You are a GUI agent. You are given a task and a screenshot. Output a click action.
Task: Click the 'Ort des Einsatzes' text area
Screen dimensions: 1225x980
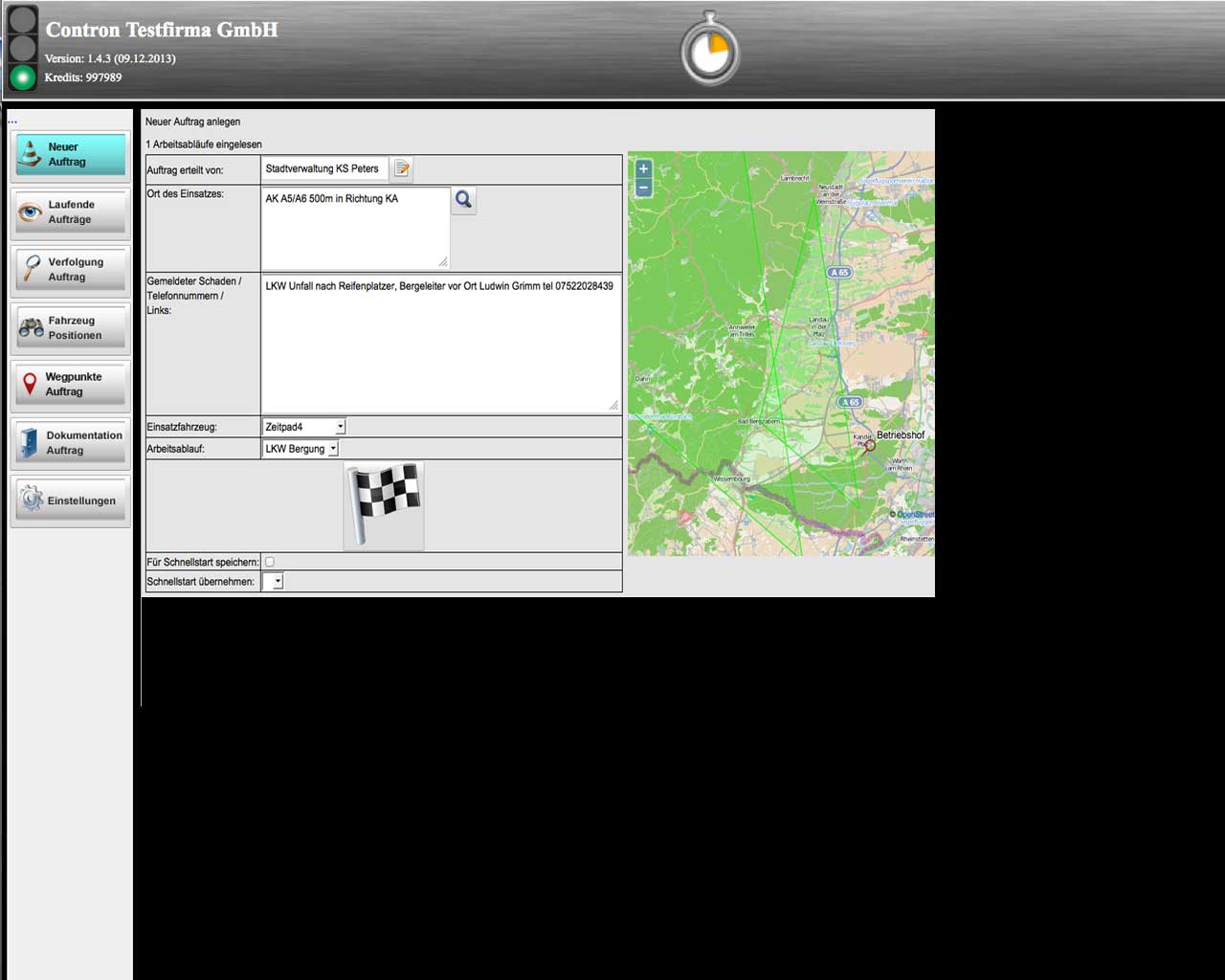[354, 228]
